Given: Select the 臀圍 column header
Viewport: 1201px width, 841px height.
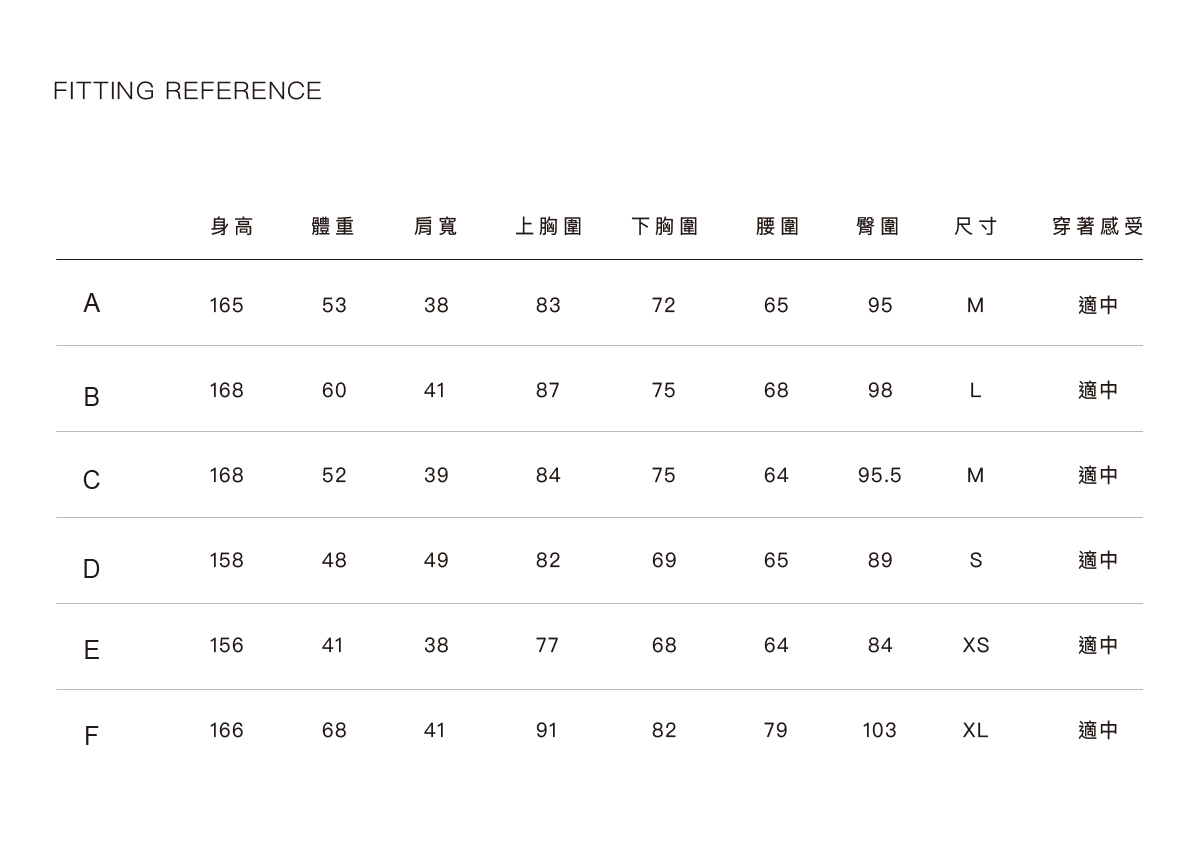Looking at the screenshot, I should tap(878, 227).
